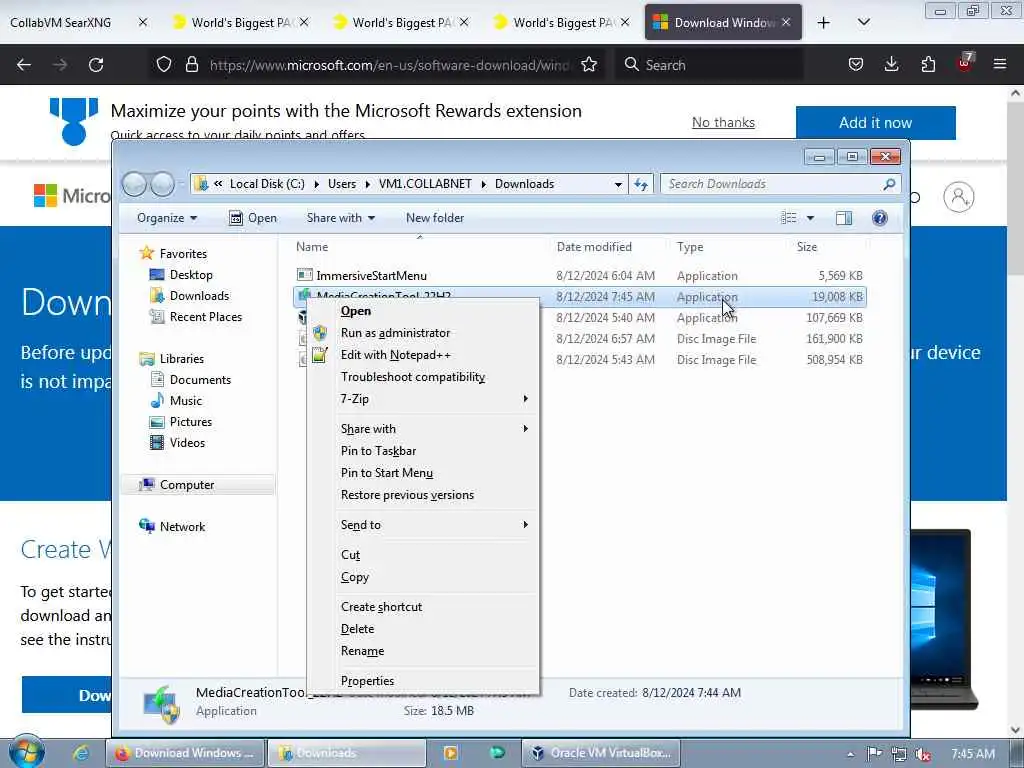Open Microsoft account sign-in avatar
Image resolution: width=1024 pixels, height=768 pixels.
[x=959, y=197]
